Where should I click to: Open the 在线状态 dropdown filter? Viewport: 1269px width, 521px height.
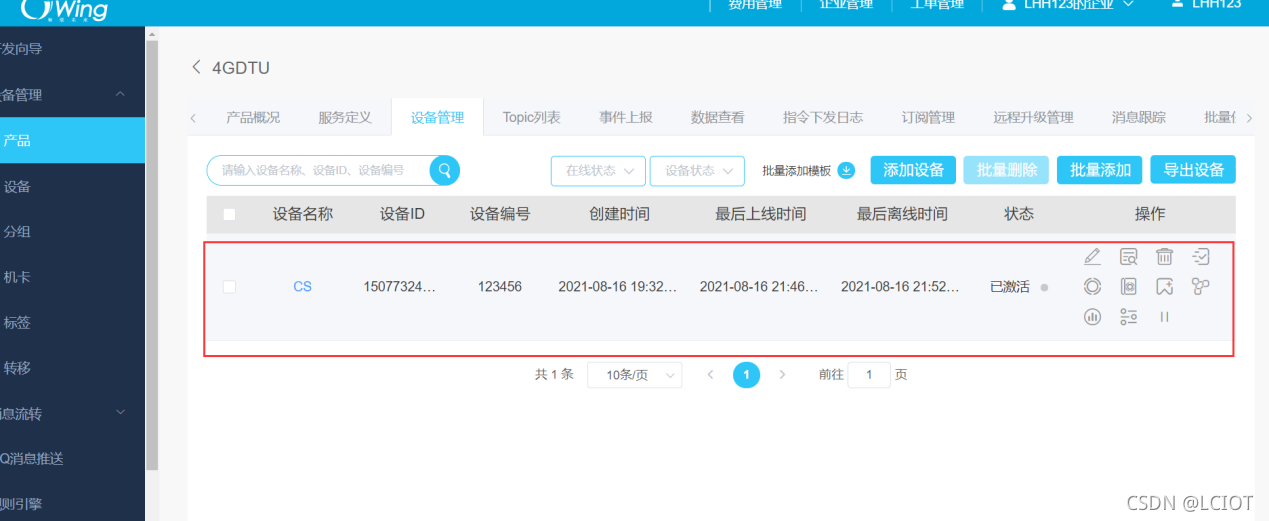pos(598,170)
